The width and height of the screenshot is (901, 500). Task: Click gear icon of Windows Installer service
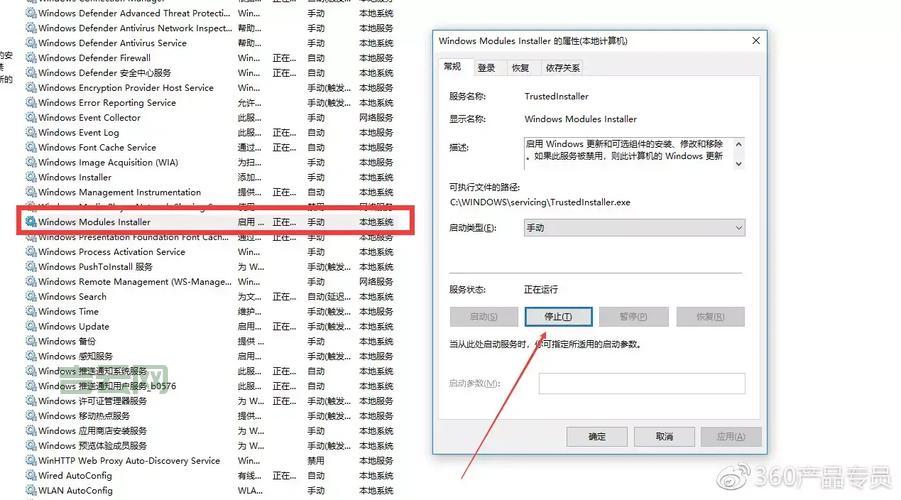pyautogui.click(x=31, y=178)
